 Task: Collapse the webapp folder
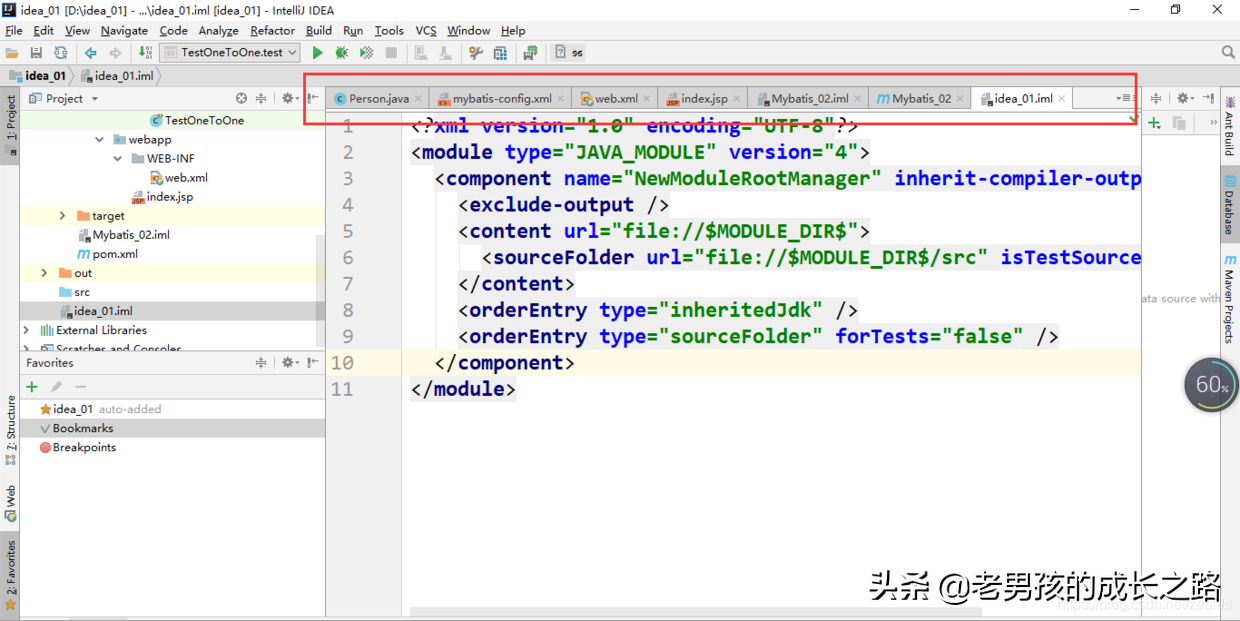pos(99,139)
